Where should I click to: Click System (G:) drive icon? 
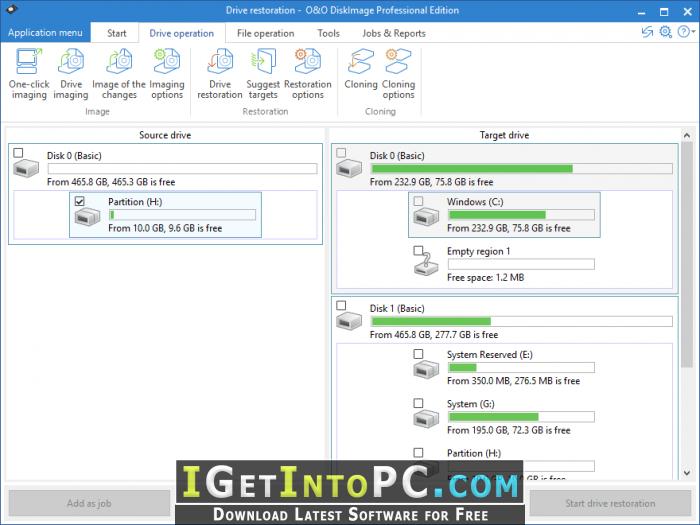tap(426, 419)
